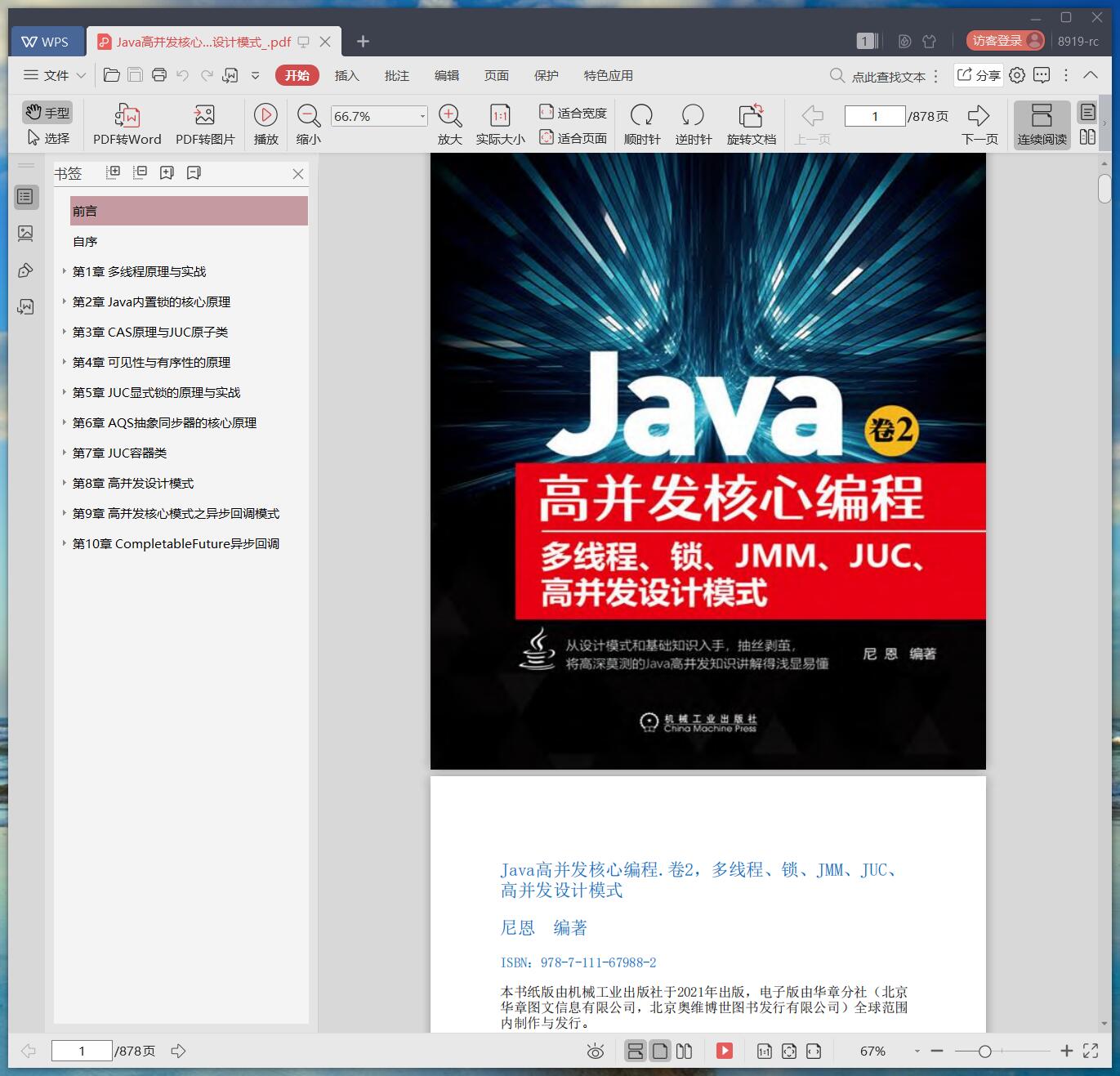Jump to 第8章 高并发设计模式
The width and height of the screenshot is (1120, 1076).
tap(133, 484)
